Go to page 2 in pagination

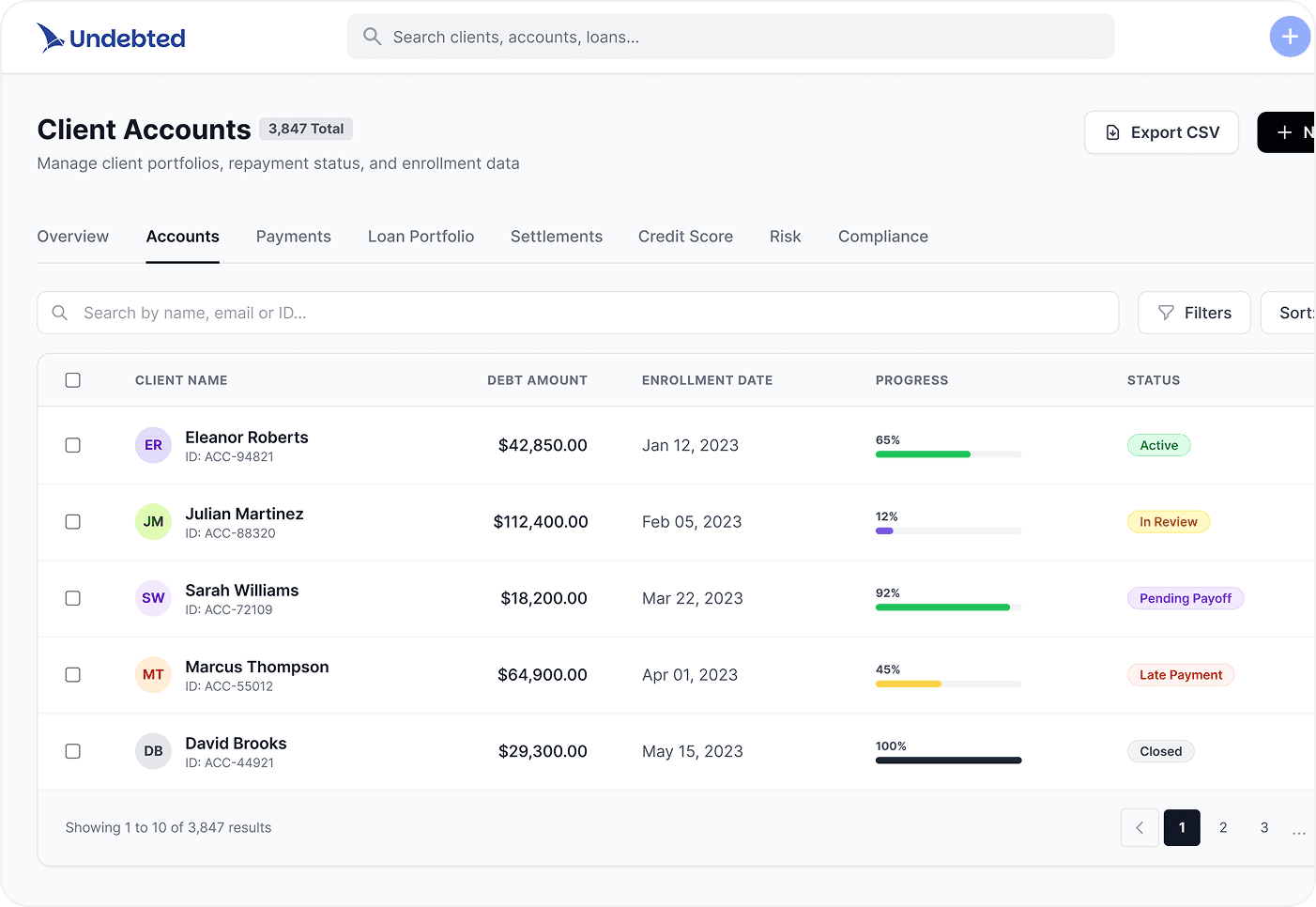1223,827
